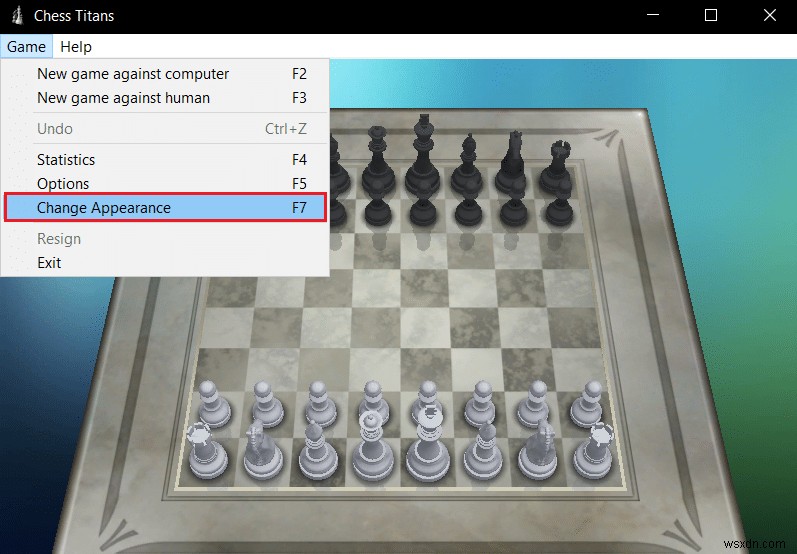This screenshot has height=554, width=797.
Task: Click black pawn in front of black queen
Action: pos(378,204)
